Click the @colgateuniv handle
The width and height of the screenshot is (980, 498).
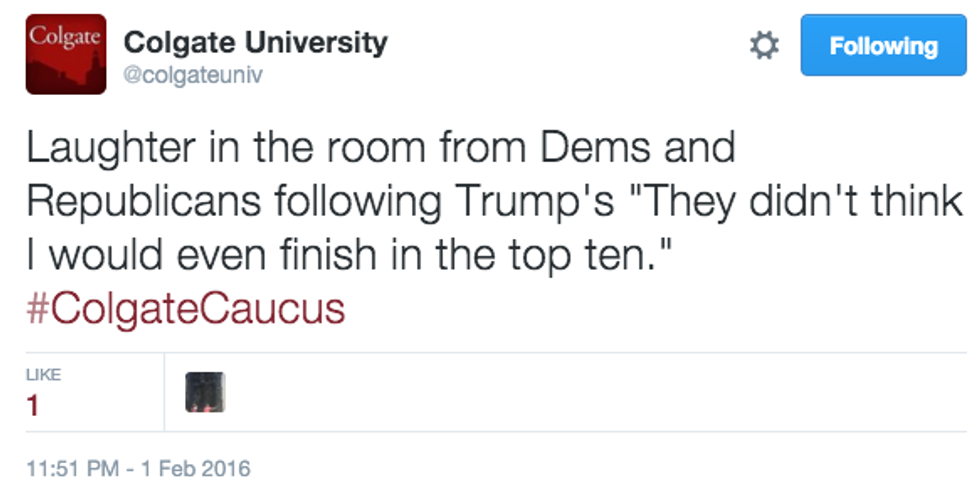(192, 75)
